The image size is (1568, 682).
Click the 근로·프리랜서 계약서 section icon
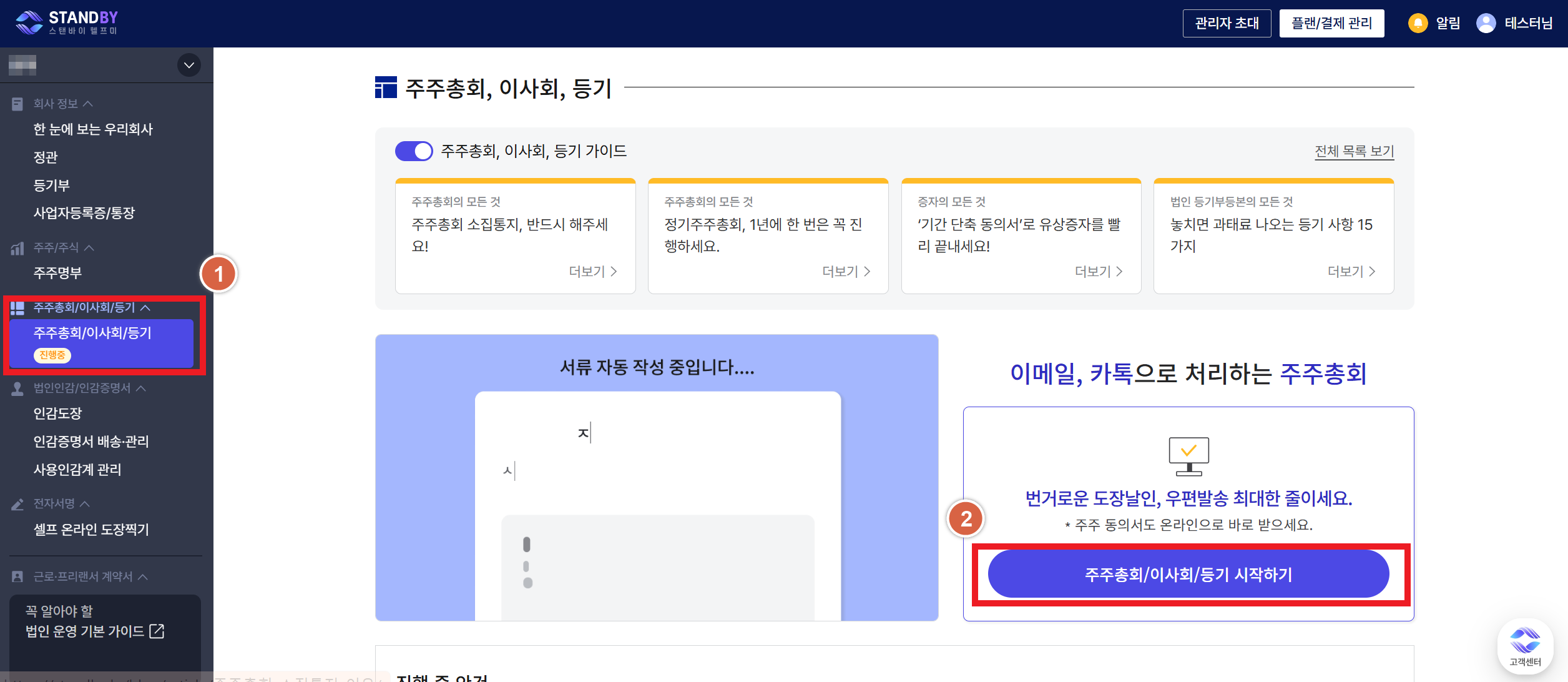coord(17,576)
